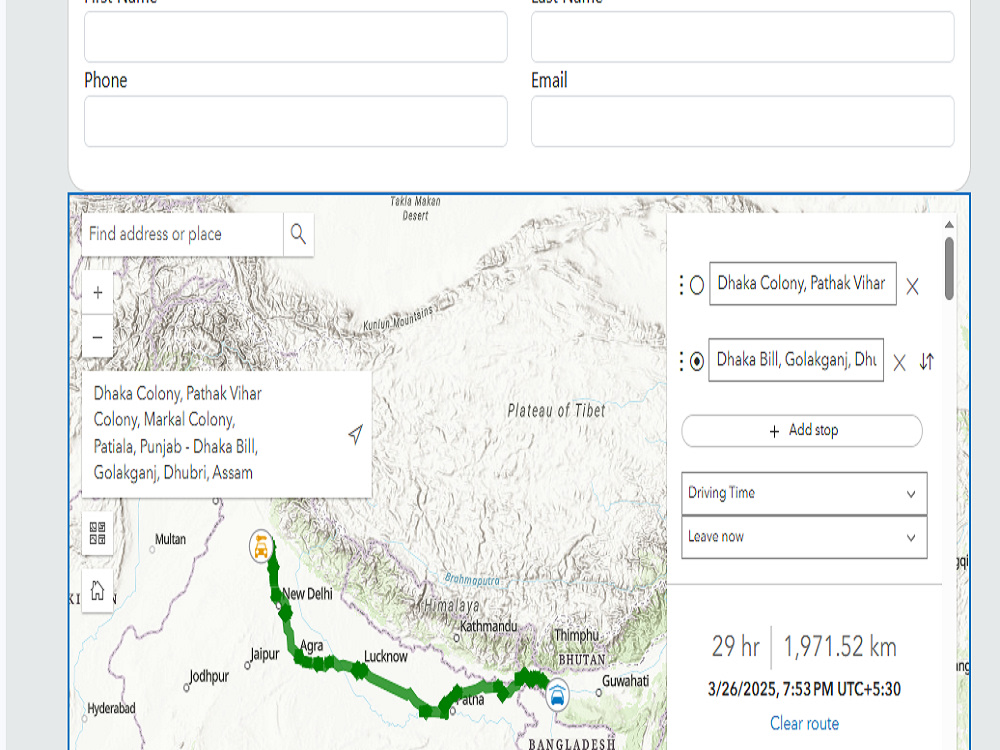Click the Clear route link

pyautogui.click(x=804, y=723)
